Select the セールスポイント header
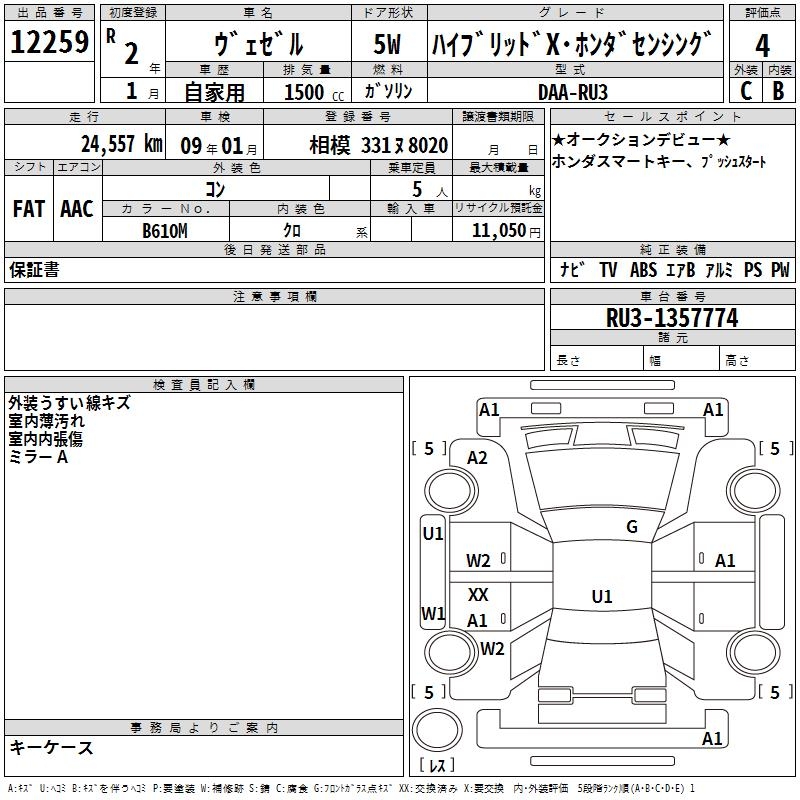 672,116
